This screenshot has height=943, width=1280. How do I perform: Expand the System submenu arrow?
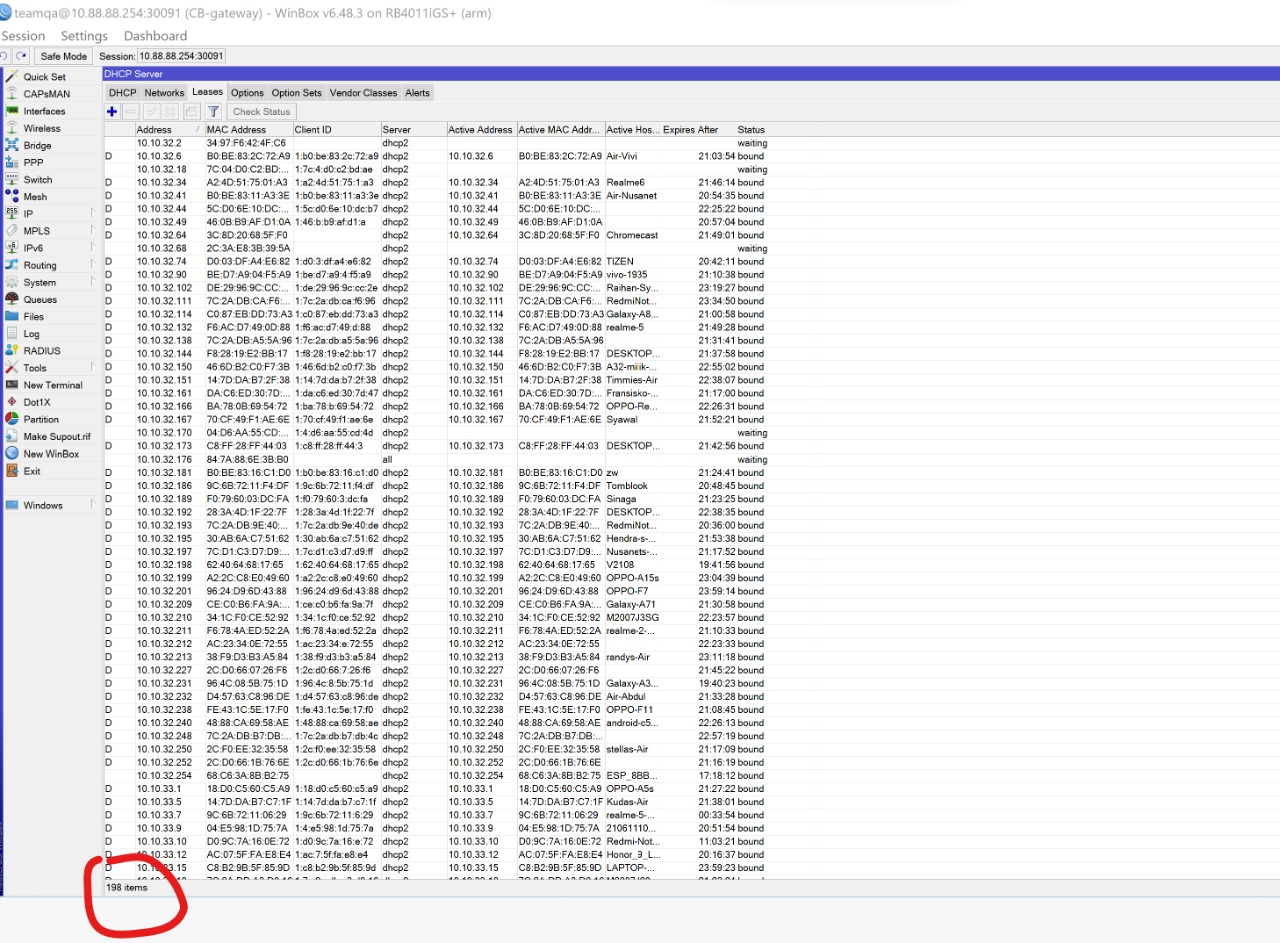point(92,282)
